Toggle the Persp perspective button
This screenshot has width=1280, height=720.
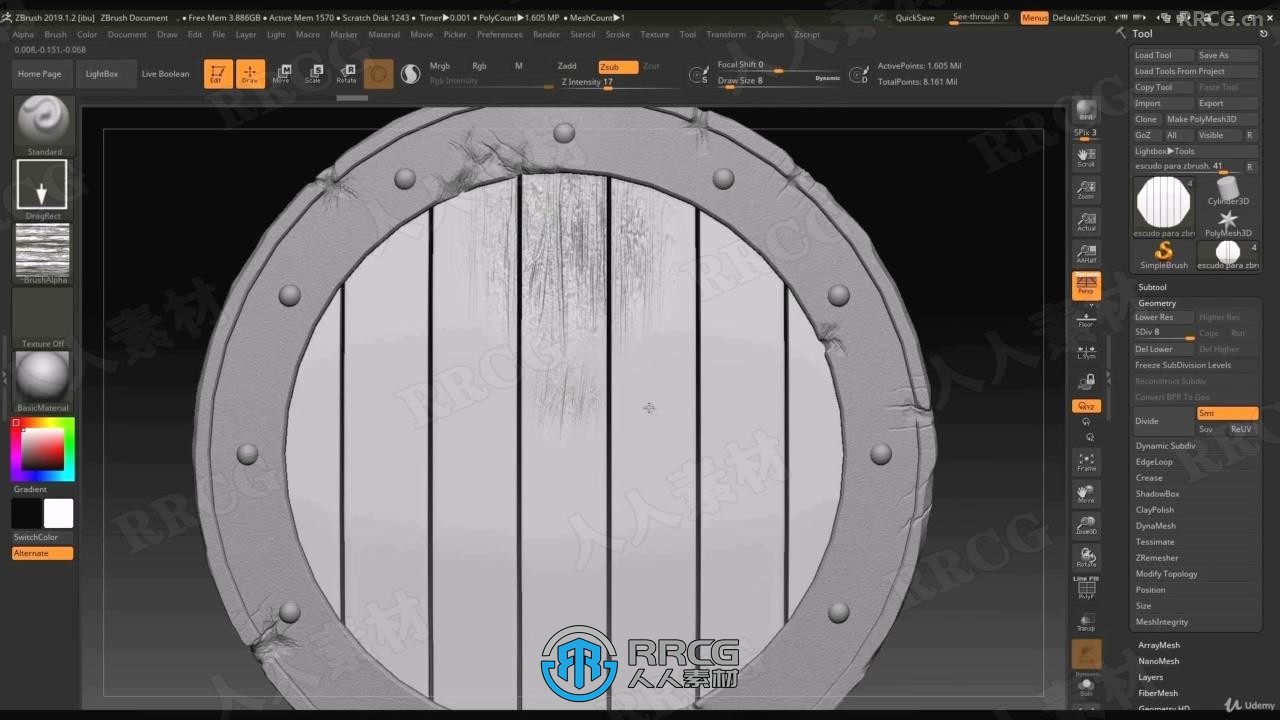click(1086, 286)
